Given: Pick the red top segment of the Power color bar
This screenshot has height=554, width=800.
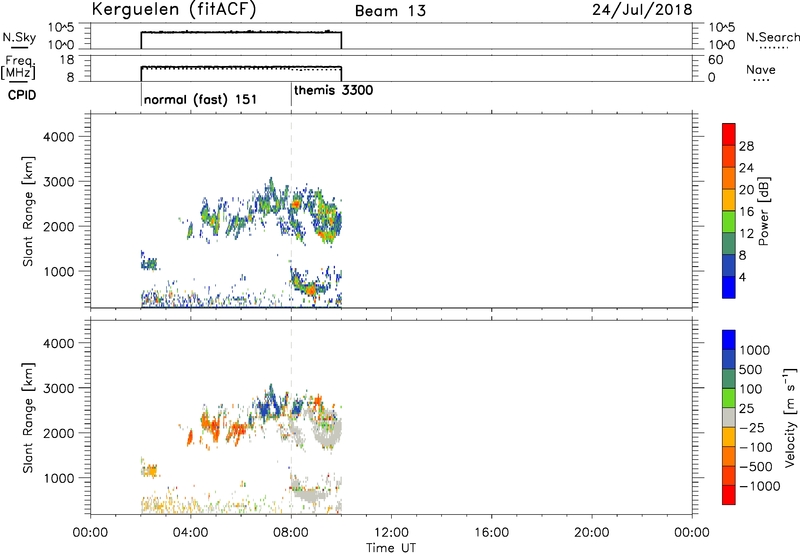Looking at the screenshot, I should point(729,135).
